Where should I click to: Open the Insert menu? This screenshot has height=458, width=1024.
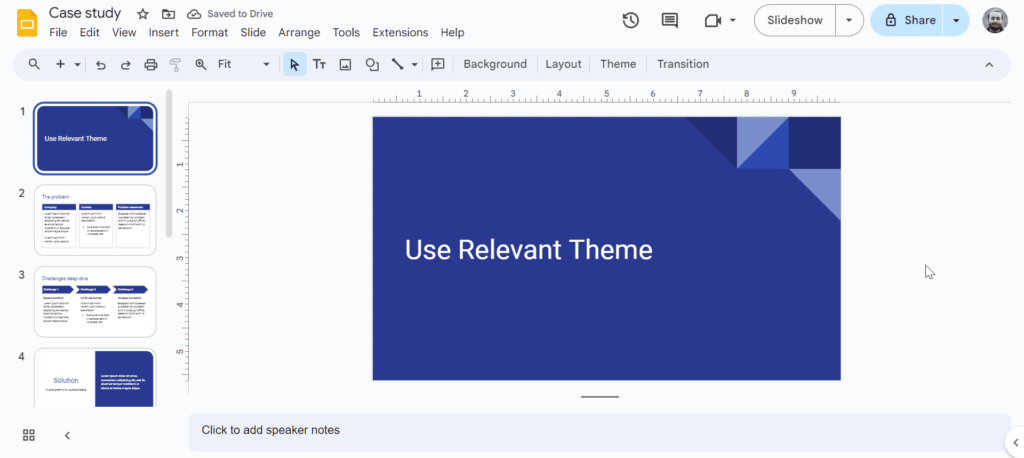[163, 32]
